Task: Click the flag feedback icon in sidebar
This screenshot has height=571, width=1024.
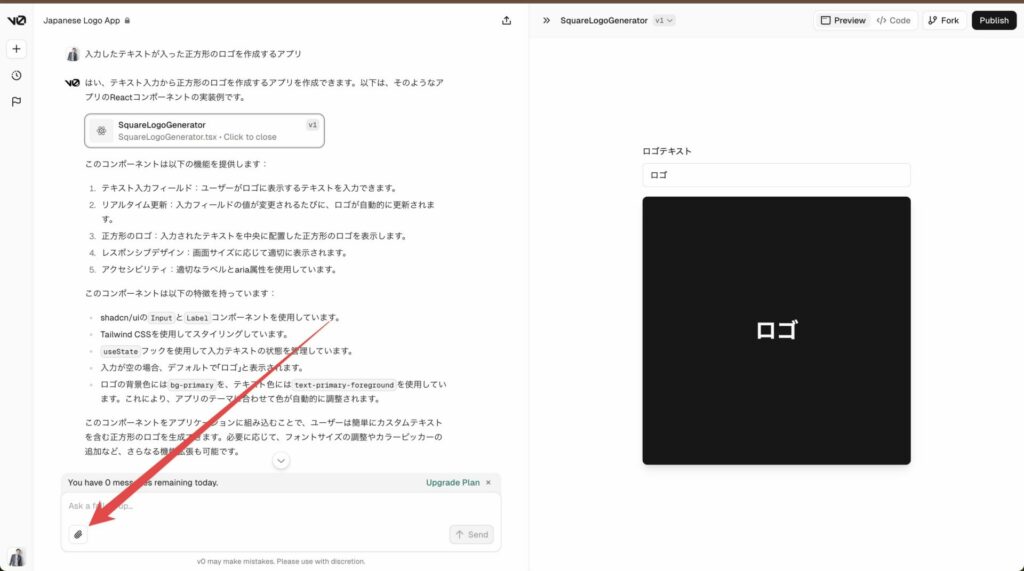Action: [16, 102]
